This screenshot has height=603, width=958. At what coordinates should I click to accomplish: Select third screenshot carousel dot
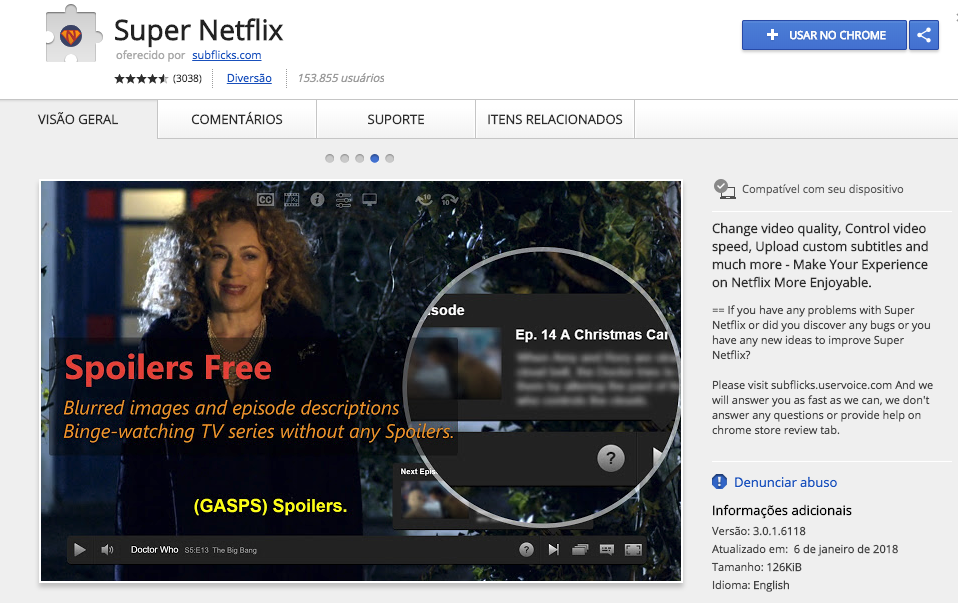click(360, 158)
